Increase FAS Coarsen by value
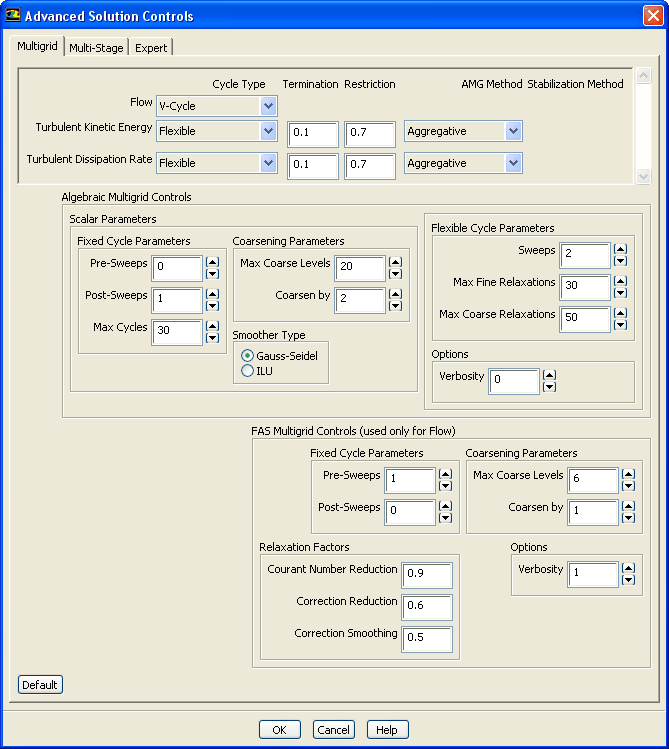 pos(628,506)
